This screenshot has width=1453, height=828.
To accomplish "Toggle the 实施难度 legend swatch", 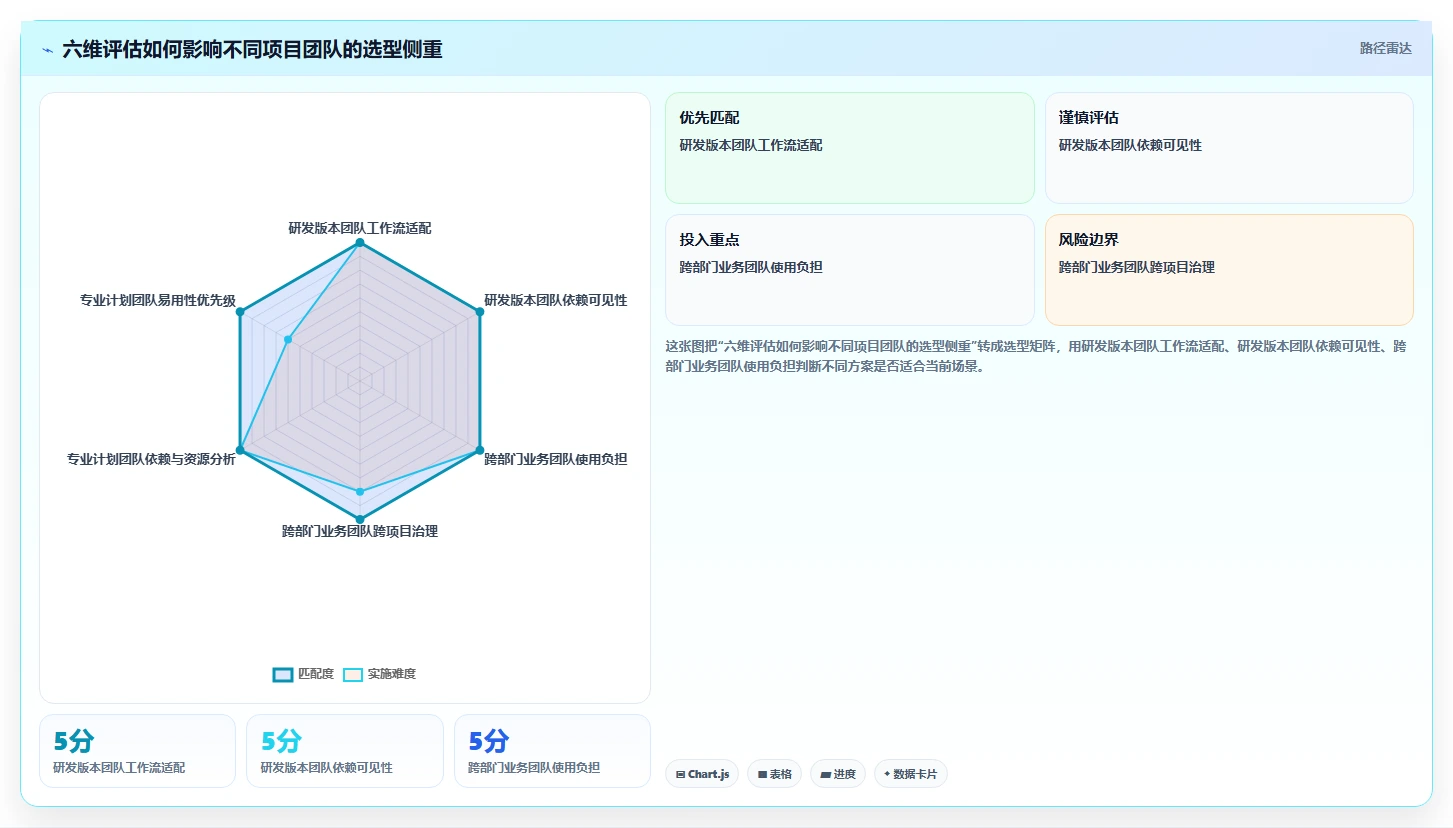I will coord(353,675).
